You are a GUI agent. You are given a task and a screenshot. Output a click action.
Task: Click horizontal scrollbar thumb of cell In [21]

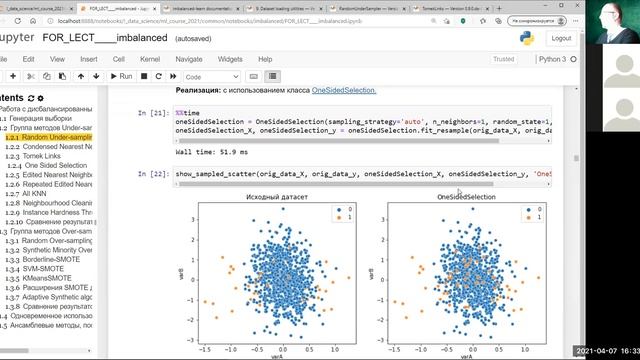pyautogui.click(x=339, y=141)
